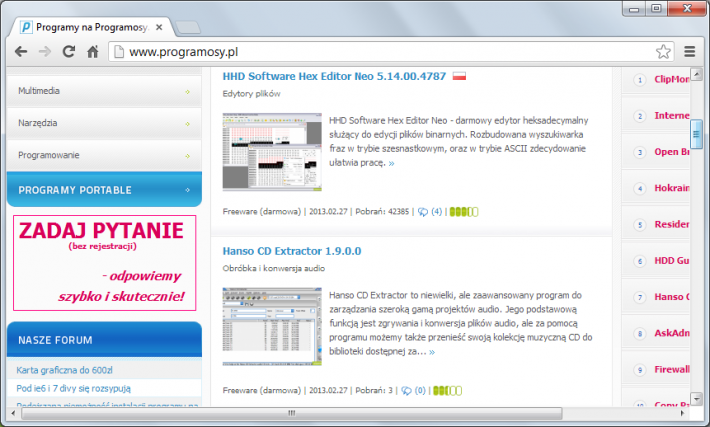This screenshot has width=710, height=427.
Task: Expand arrow next to Programowanie
Action: pos(187,156)
